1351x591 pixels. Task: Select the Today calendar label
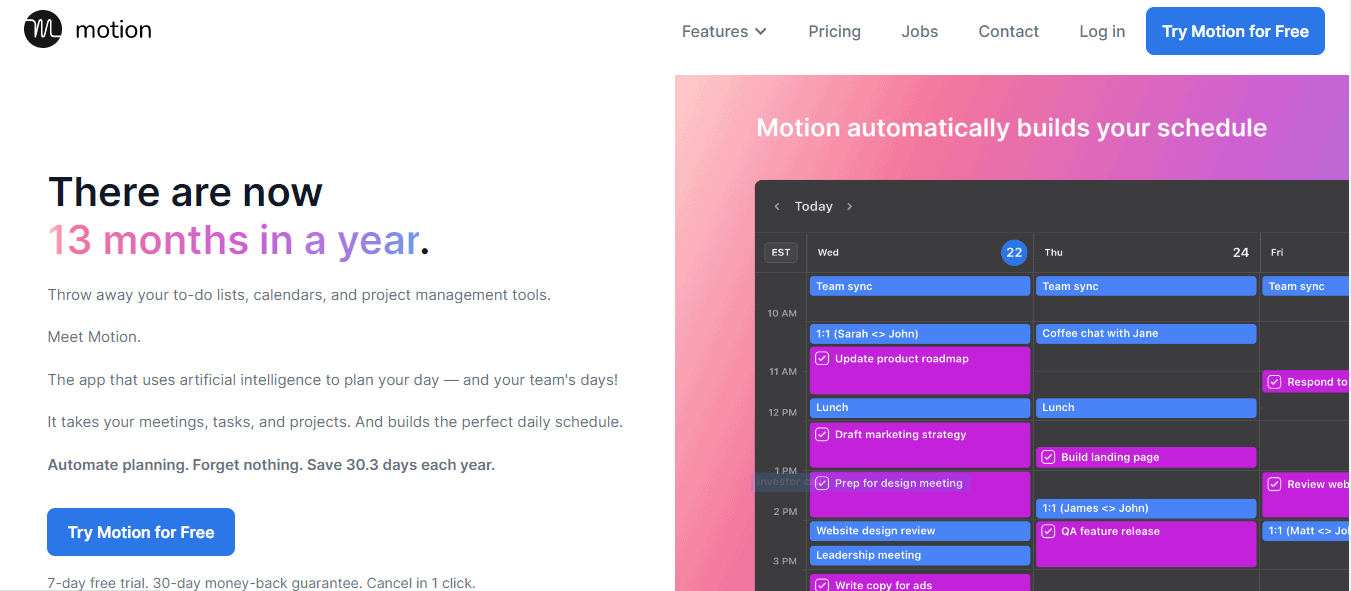pos(813,207)
